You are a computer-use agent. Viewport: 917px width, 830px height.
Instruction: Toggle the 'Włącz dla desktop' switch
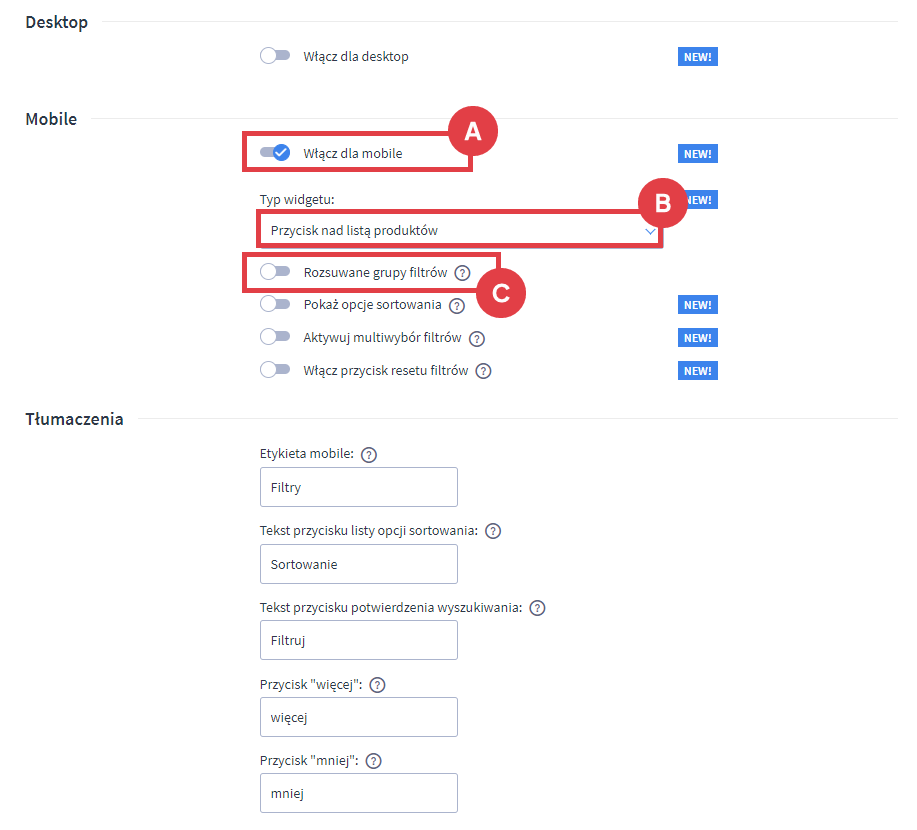[275, 56]
